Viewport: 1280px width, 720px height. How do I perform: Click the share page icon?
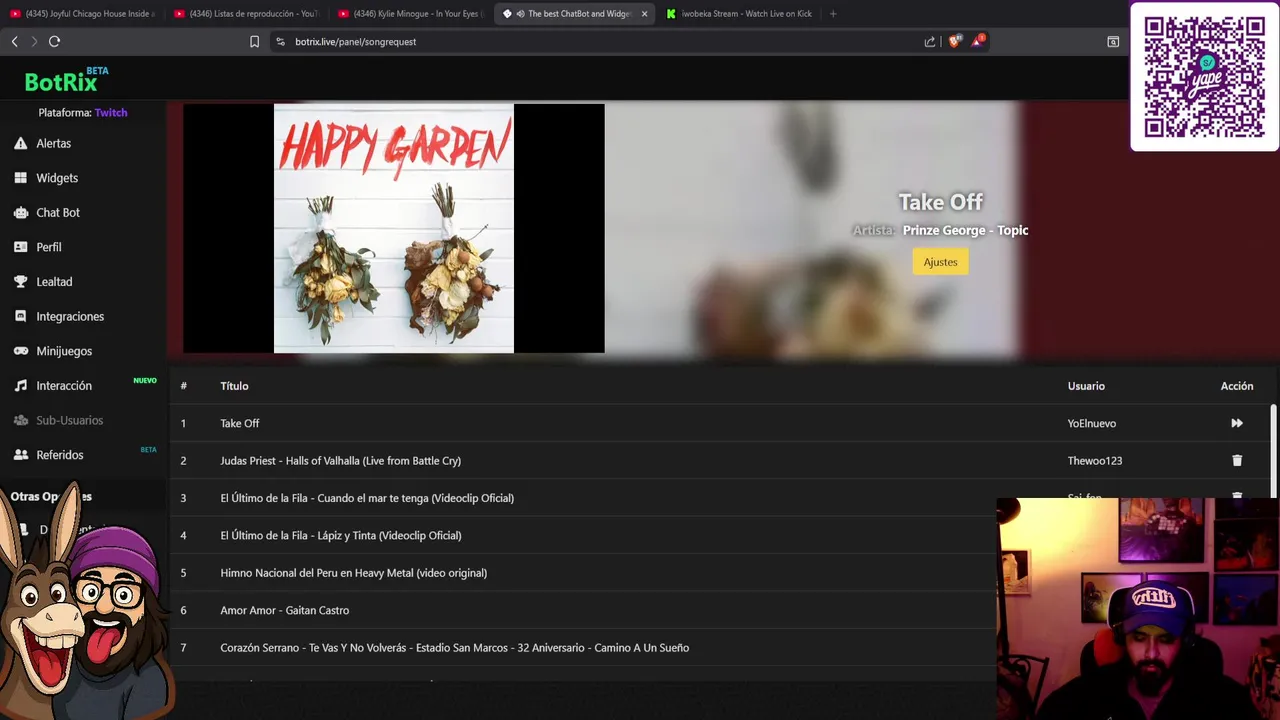pos(930,41)
